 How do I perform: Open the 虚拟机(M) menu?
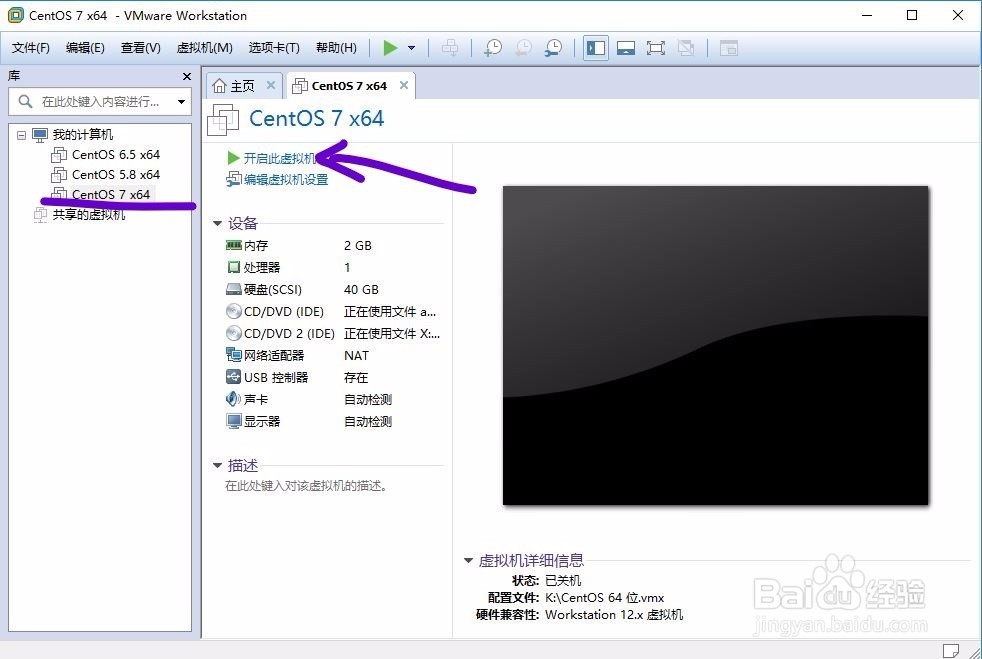[204, 47]
